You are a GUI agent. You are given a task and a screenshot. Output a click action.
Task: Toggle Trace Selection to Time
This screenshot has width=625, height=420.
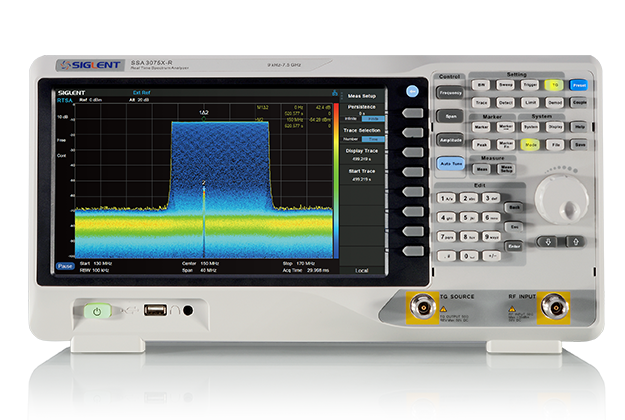coord(371,140)
